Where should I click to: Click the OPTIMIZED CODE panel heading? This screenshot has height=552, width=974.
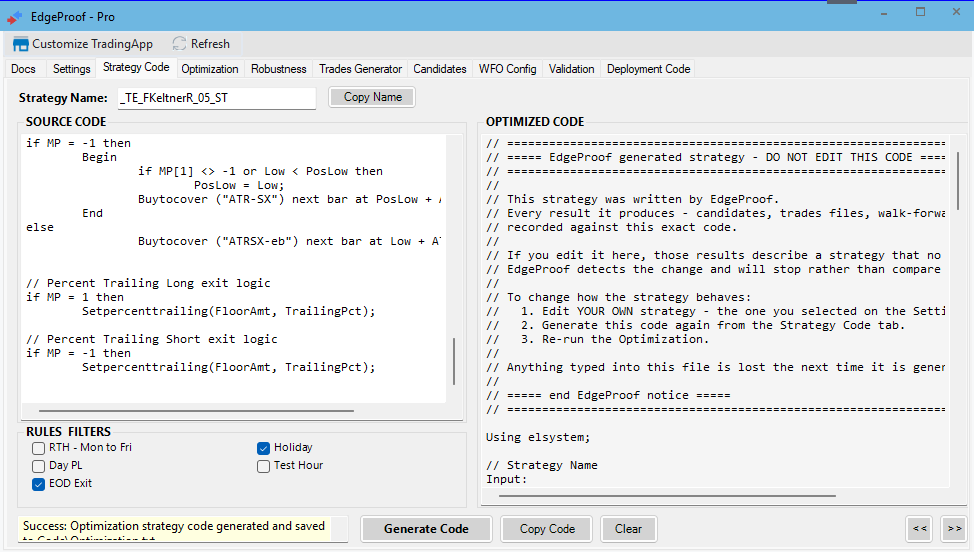coord(535,122)
